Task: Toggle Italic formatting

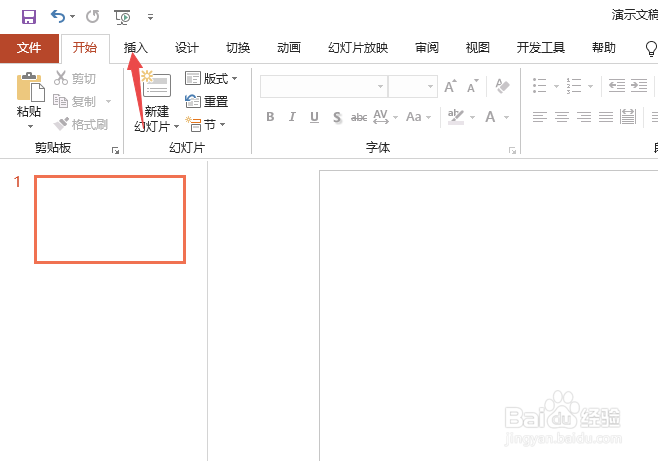Action: pos(292,117)
